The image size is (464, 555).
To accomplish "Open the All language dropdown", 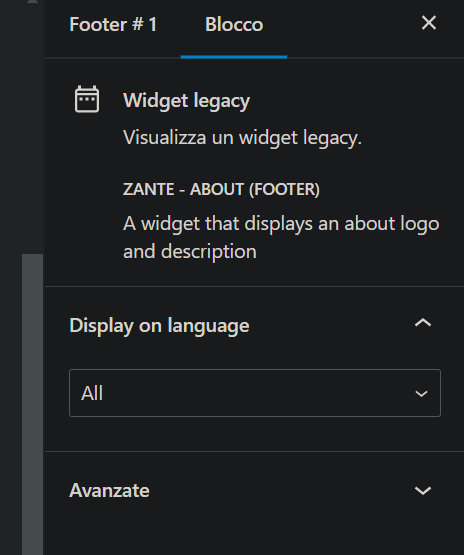I will 255,393.
